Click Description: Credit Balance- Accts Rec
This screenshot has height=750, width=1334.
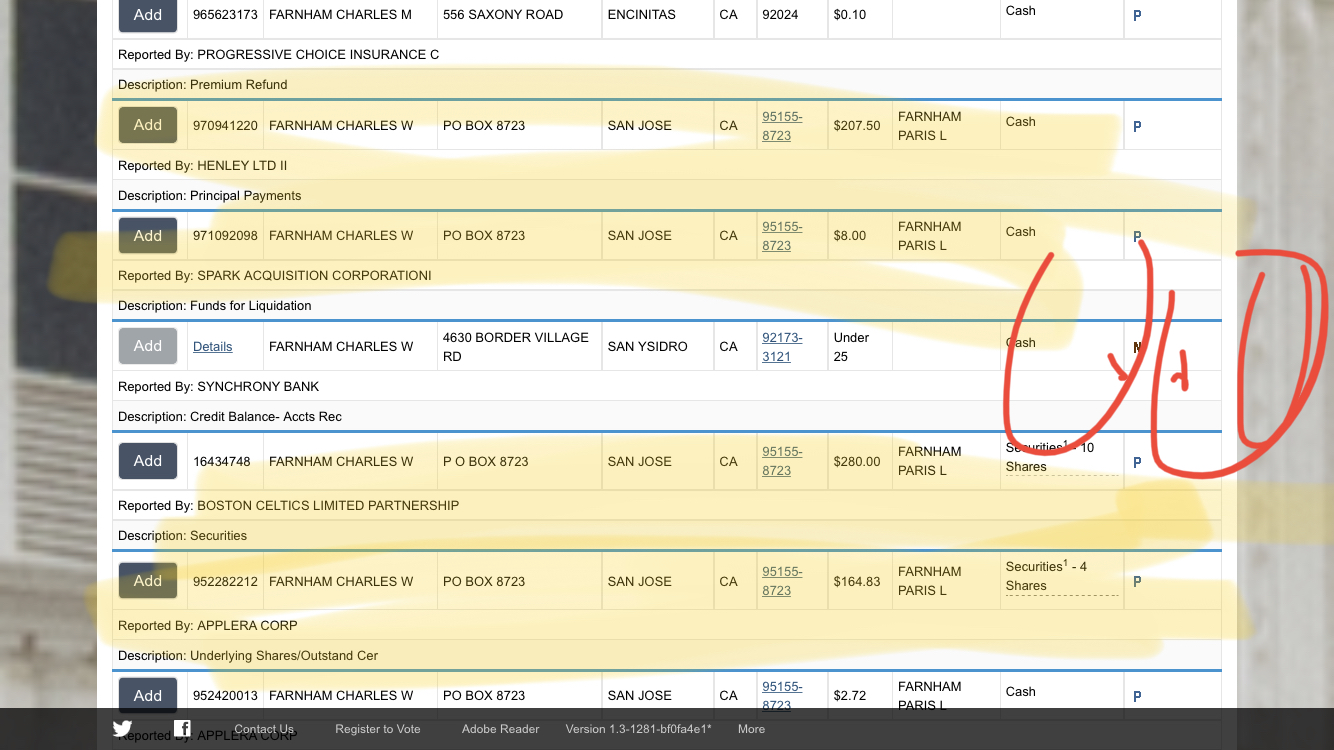230,416
